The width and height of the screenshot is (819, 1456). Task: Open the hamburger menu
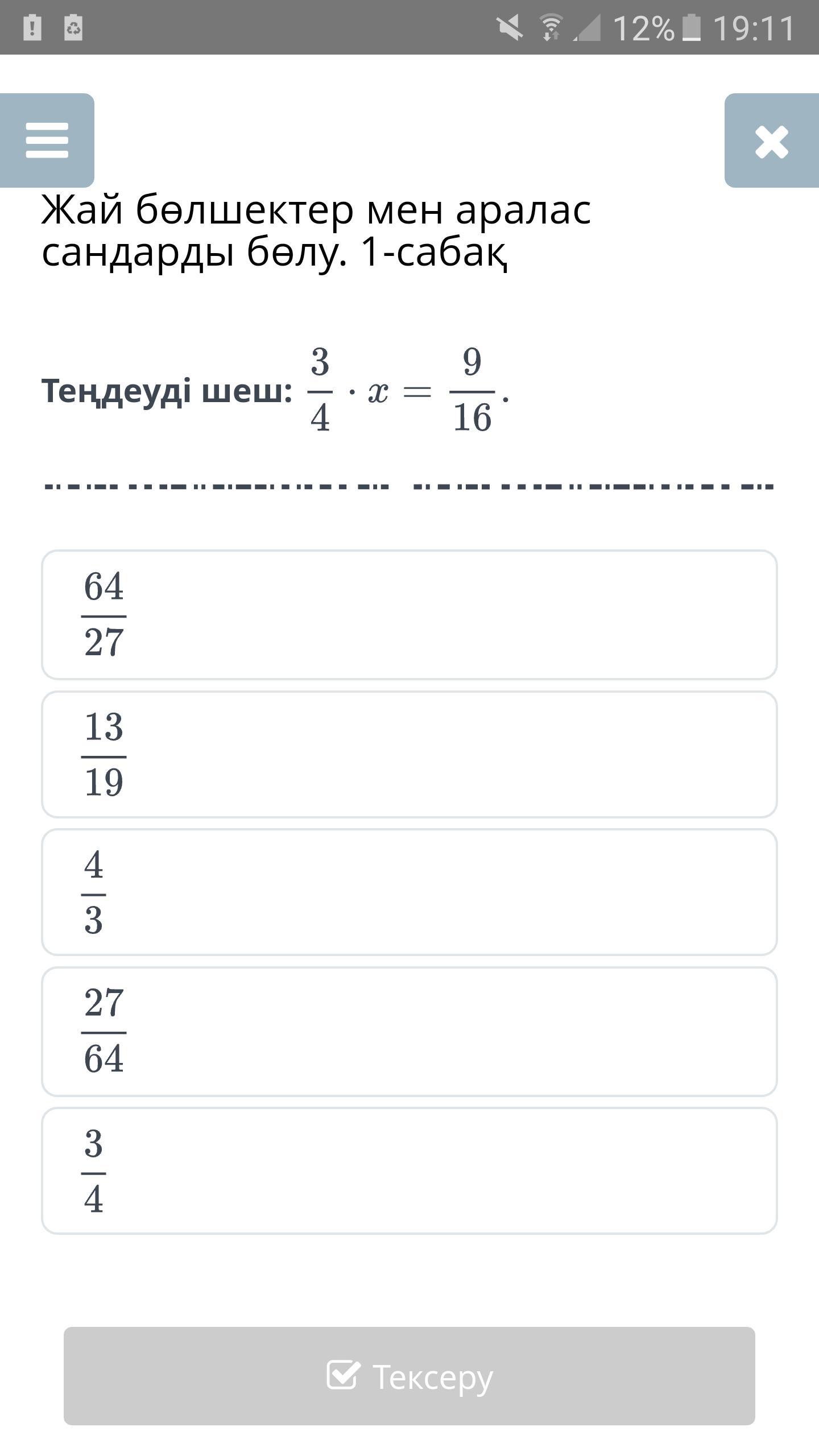click(x=47, y=140)
